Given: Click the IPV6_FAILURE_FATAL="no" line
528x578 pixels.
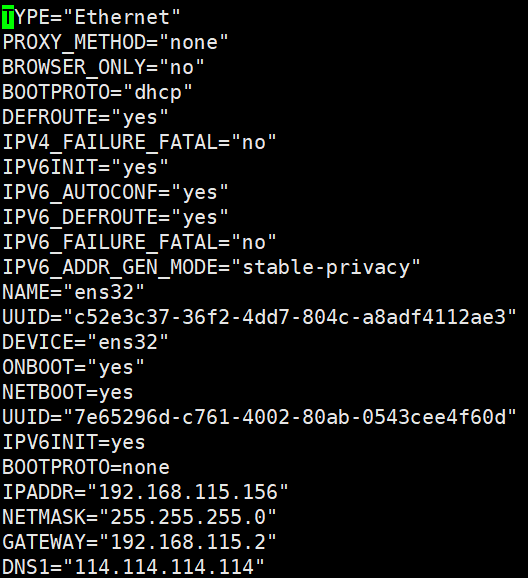Looking at the screenshot, I should (x=139, y=243).
